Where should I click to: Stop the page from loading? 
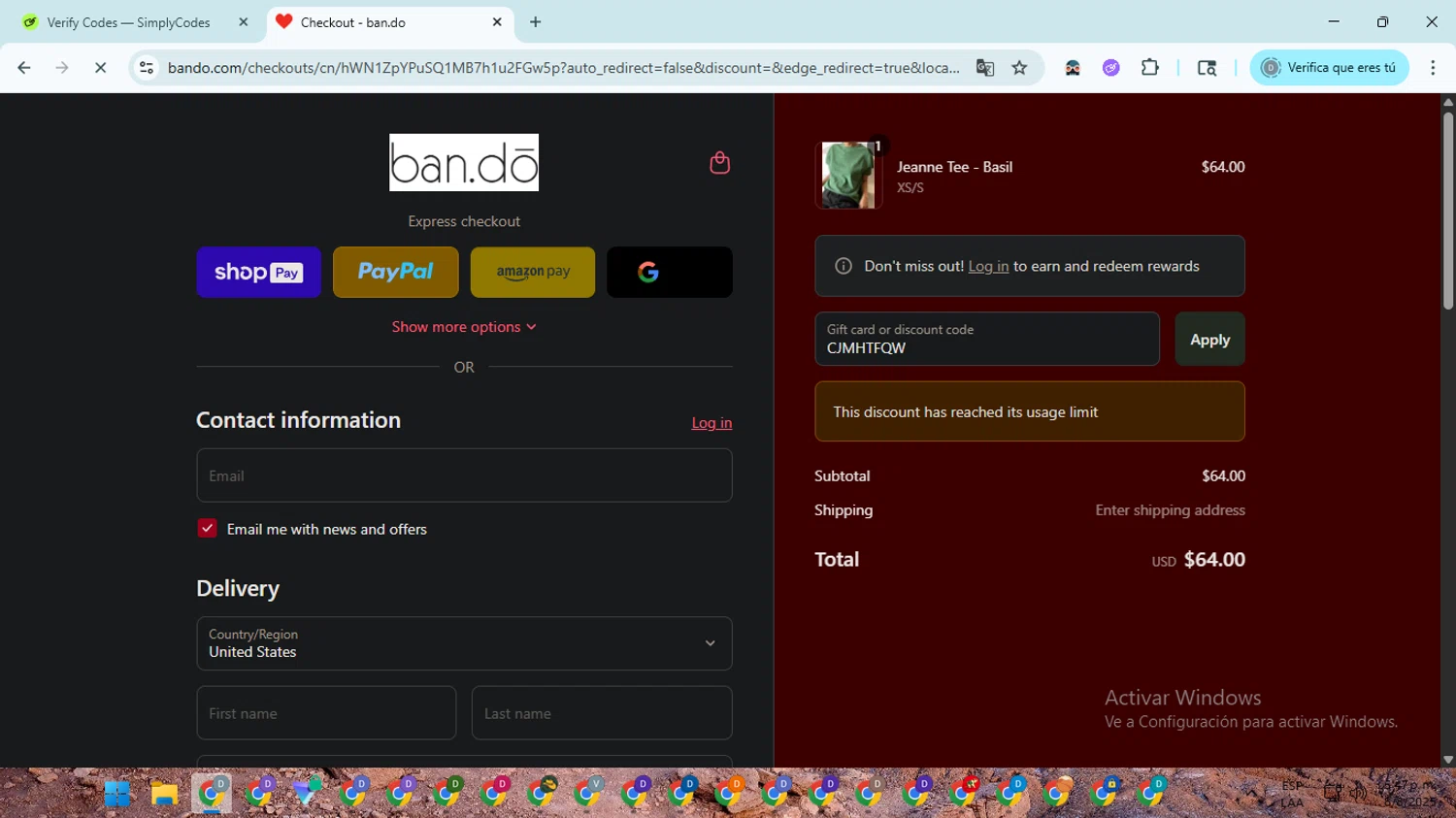coord(100,68)
